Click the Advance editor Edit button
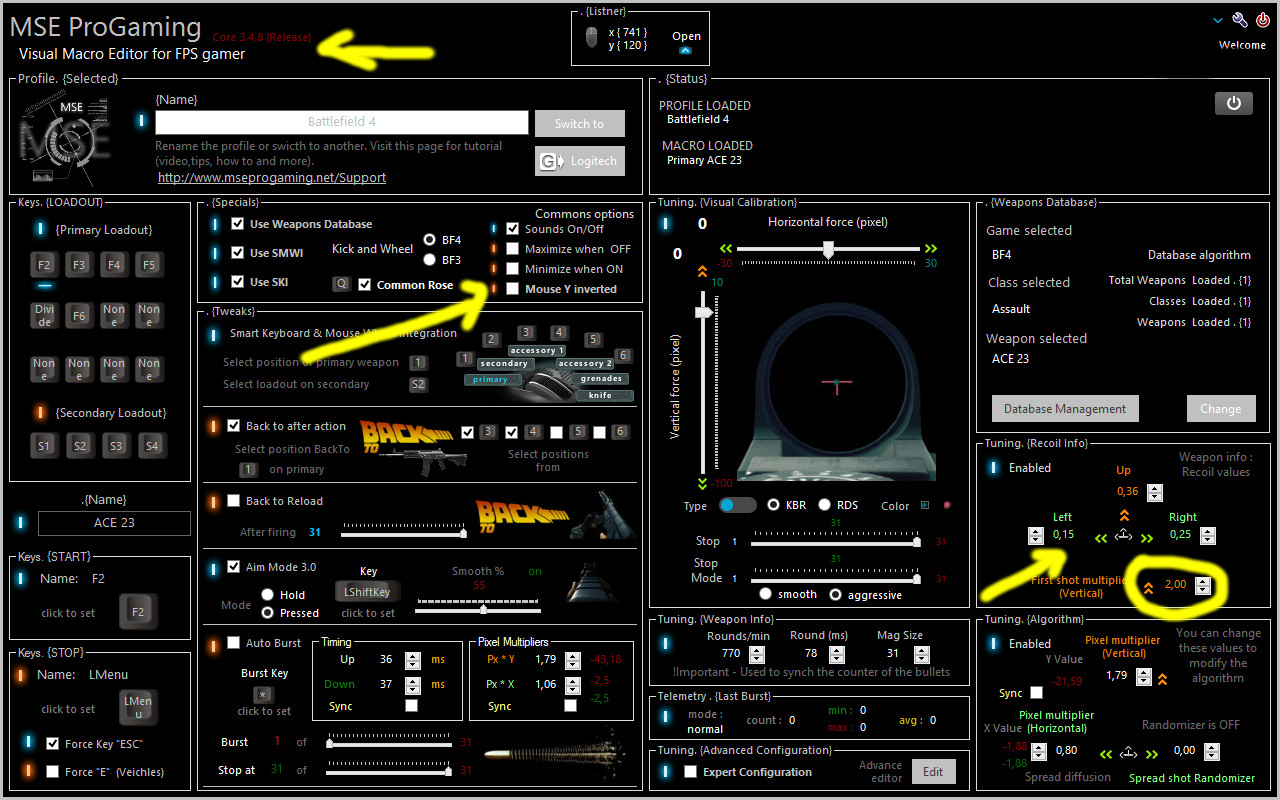1280x800 pixels. point(933,772)
